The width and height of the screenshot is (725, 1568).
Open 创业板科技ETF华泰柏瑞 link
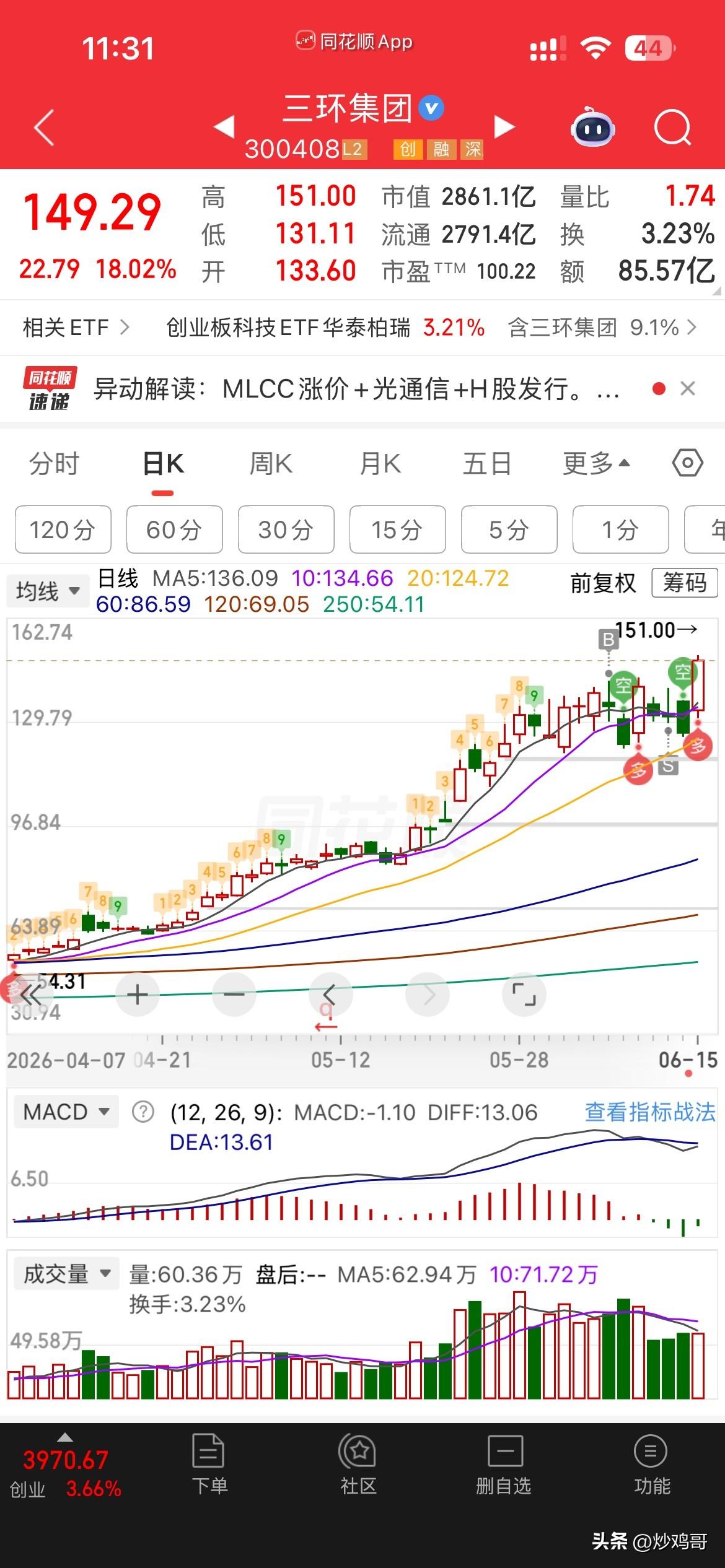[x=325, y=327]
